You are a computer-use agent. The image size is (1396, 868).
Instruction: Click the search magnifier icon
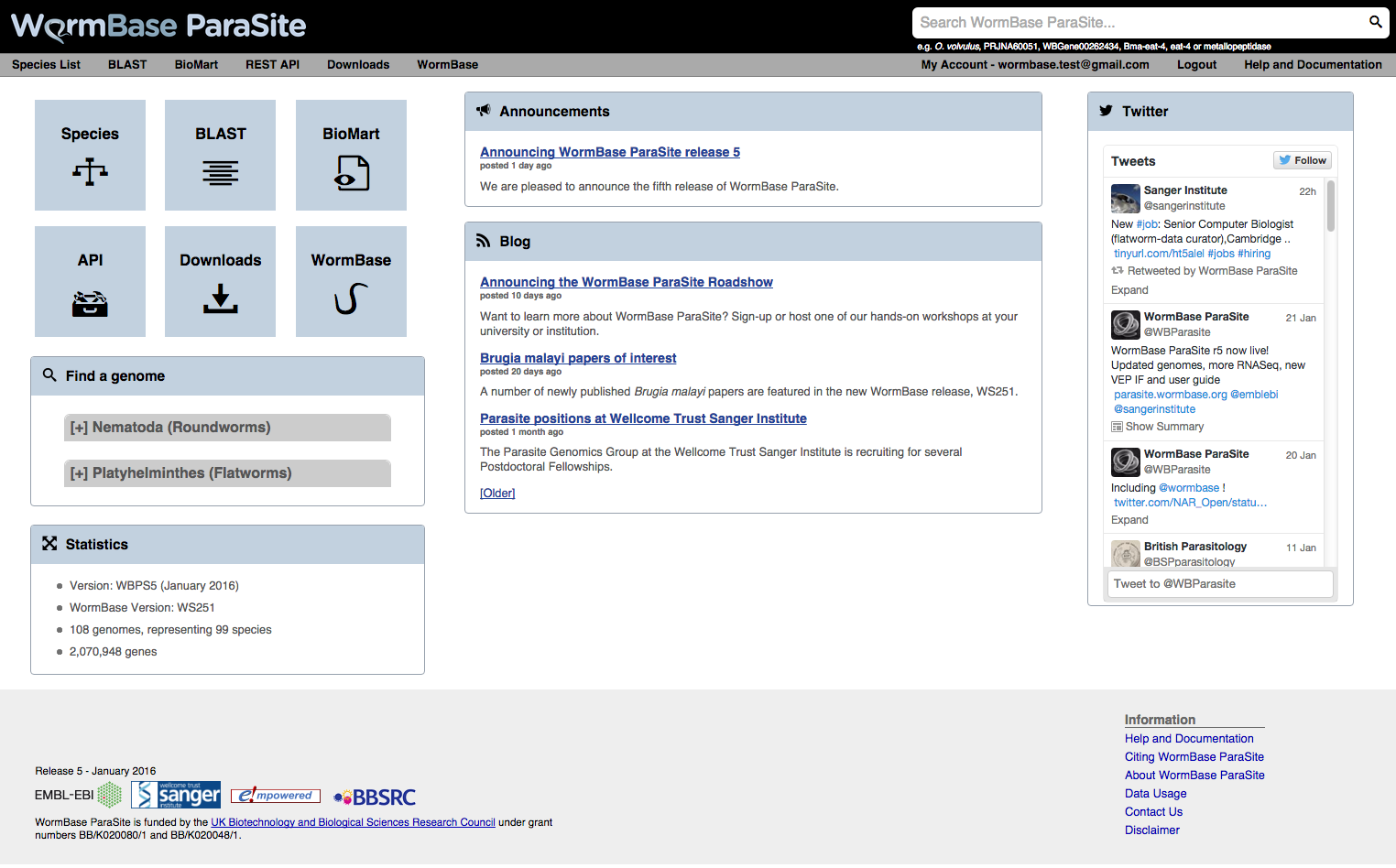[x=1375, y=22]
